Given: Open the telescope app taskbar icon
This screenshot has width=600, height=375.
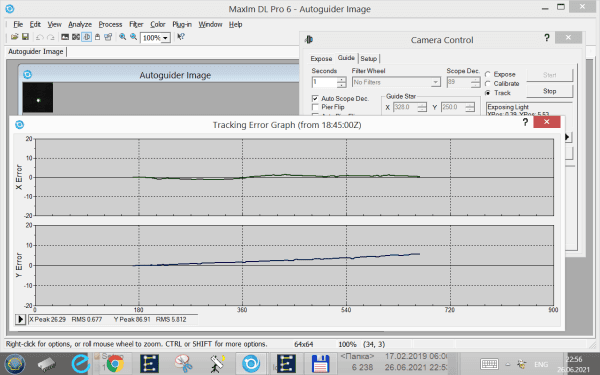Looking at the screenshot, I should (x=217, y=364).
